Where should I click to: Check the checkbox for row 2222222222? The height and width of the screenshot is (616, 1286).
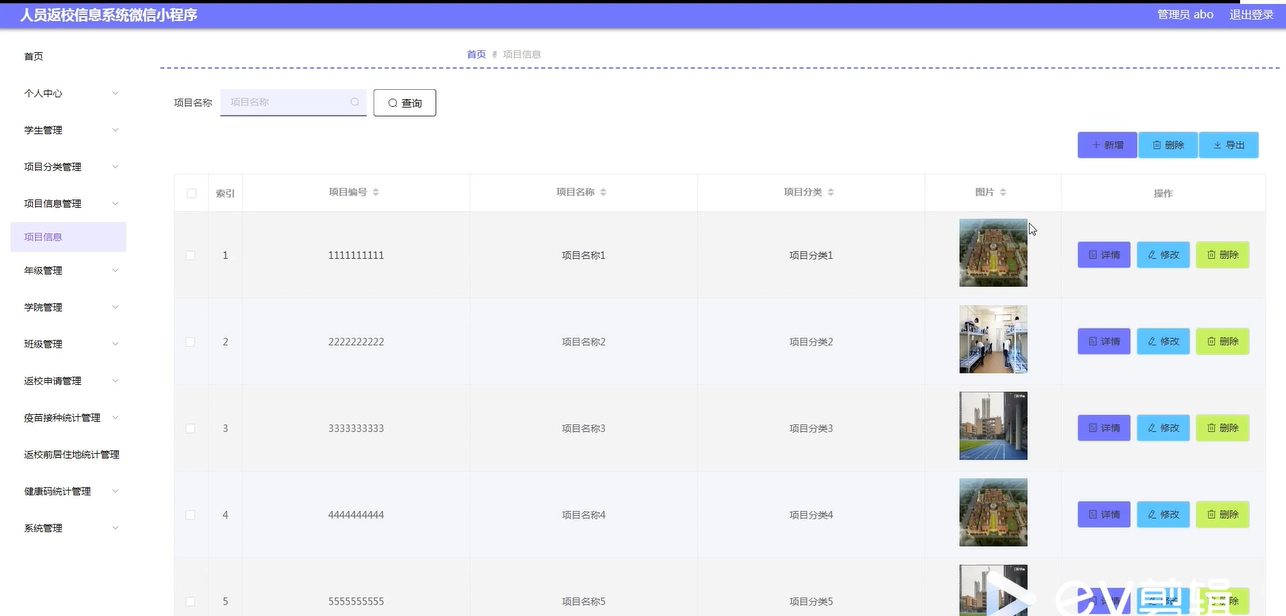pyautogui.click(x=191, y=342)
